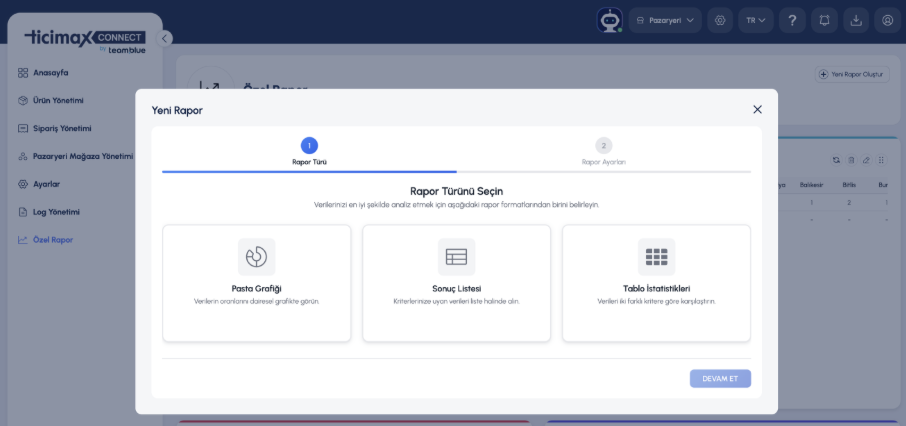Select Özel Rapor in sidebar
Viewport: 906px width, 426px height.
point(53,239)
